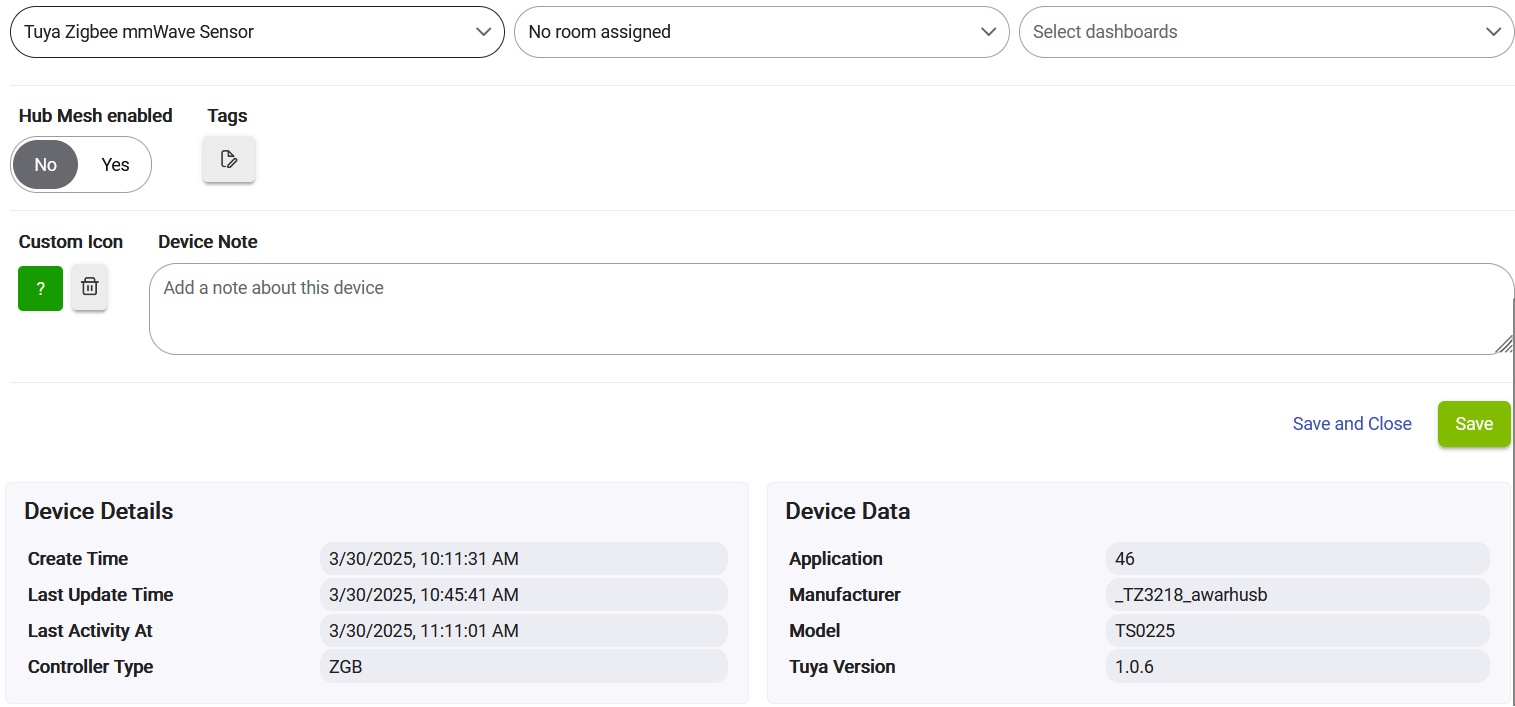Viewport: 1515px width, 707px height.
Task: Click the Application label
Action: 836,559
